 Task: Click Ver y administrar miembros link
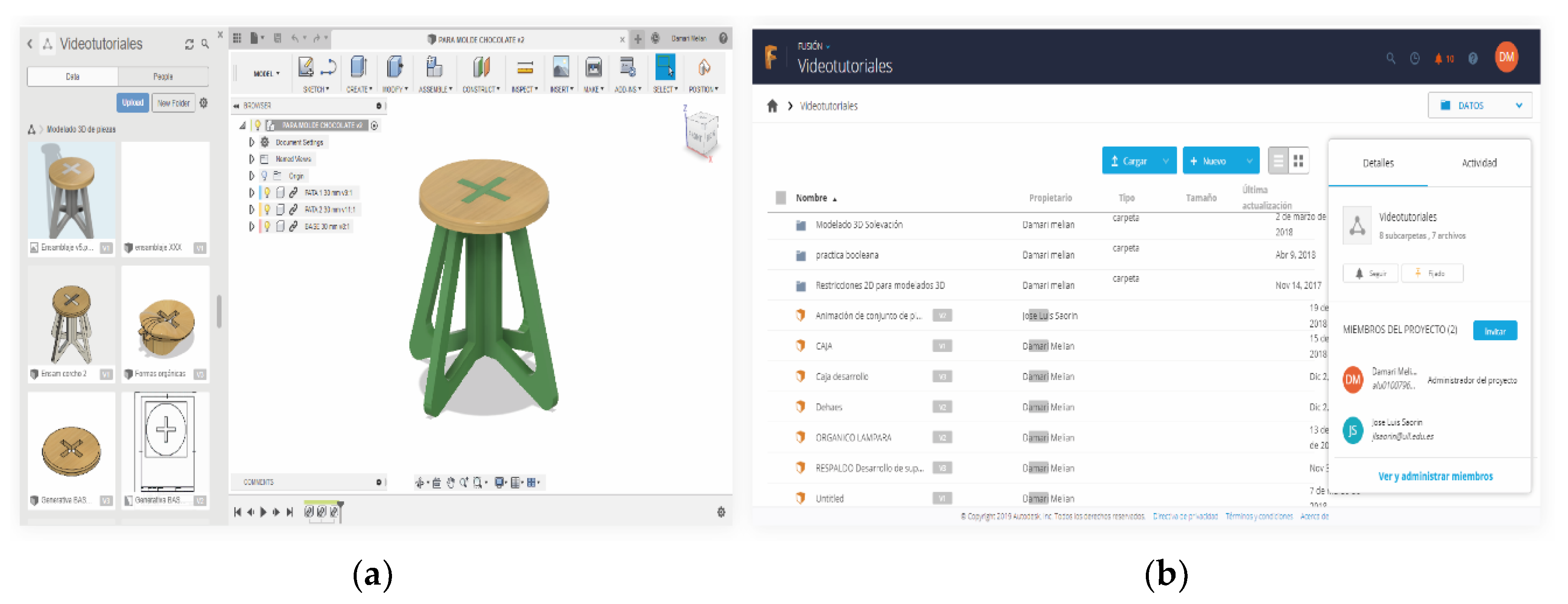(1435, 476)
